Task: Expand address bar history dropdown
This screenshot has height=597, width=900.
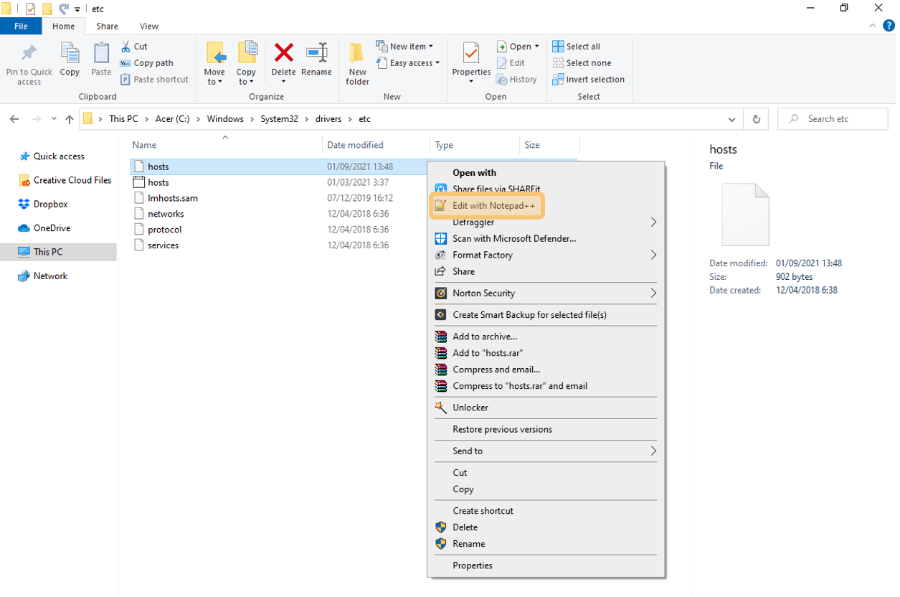Action: tap(731, 119)
